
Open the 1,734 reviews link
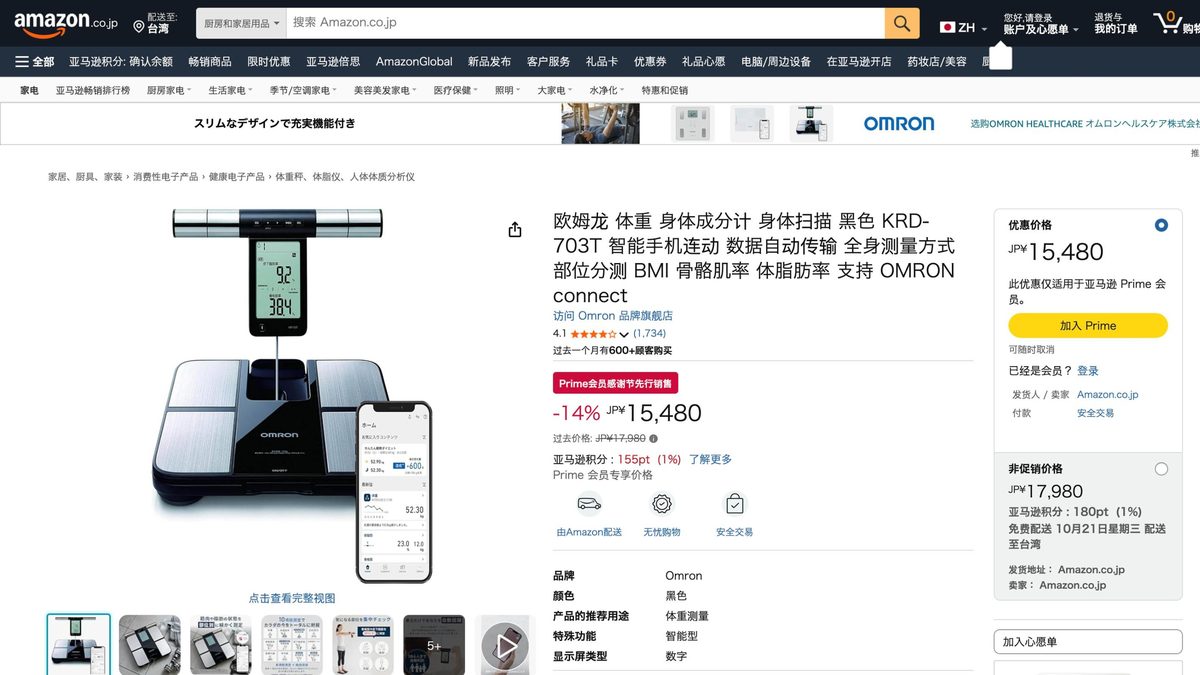point(650,334)
